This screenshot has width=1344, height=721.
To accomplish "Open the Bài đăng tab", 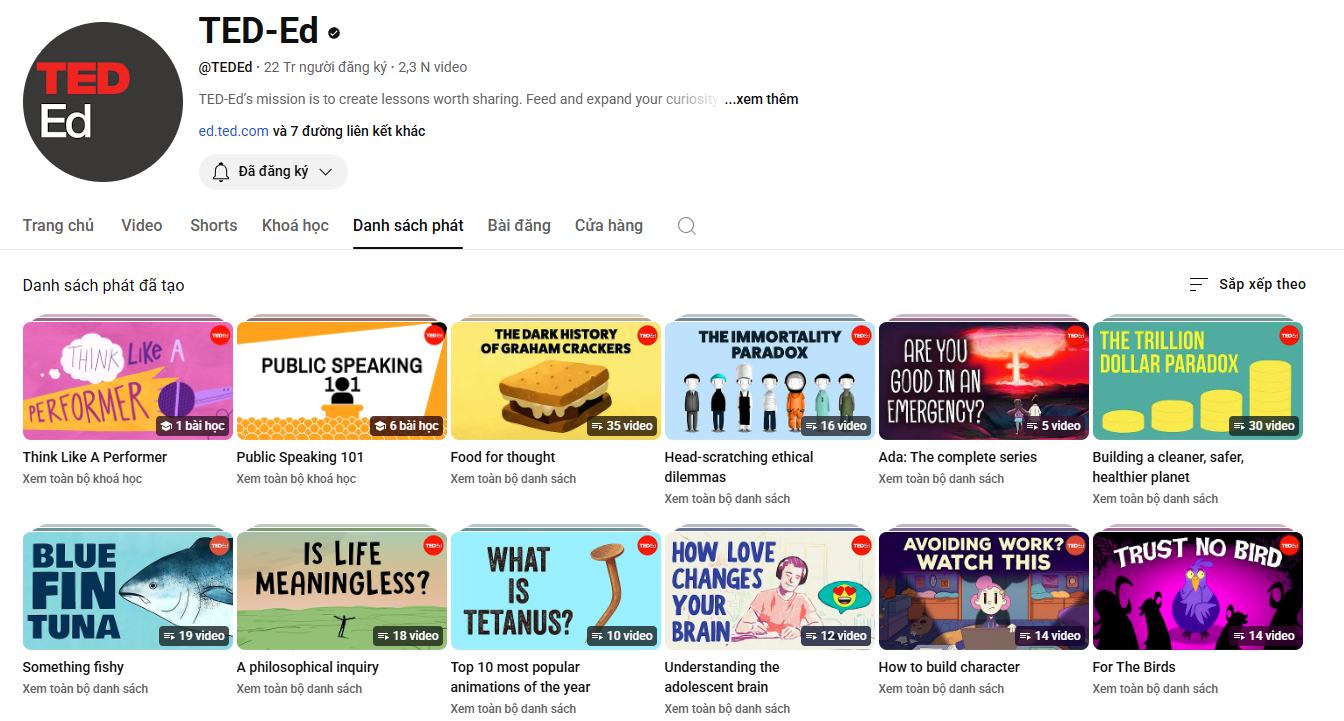I will [519, 226].
